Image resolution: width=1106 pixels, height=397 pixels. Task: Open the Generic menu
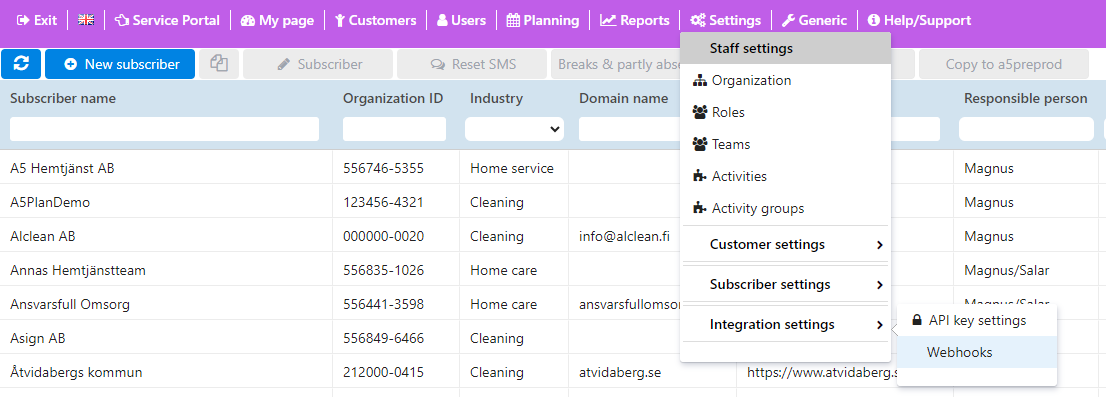click(815, 20)
